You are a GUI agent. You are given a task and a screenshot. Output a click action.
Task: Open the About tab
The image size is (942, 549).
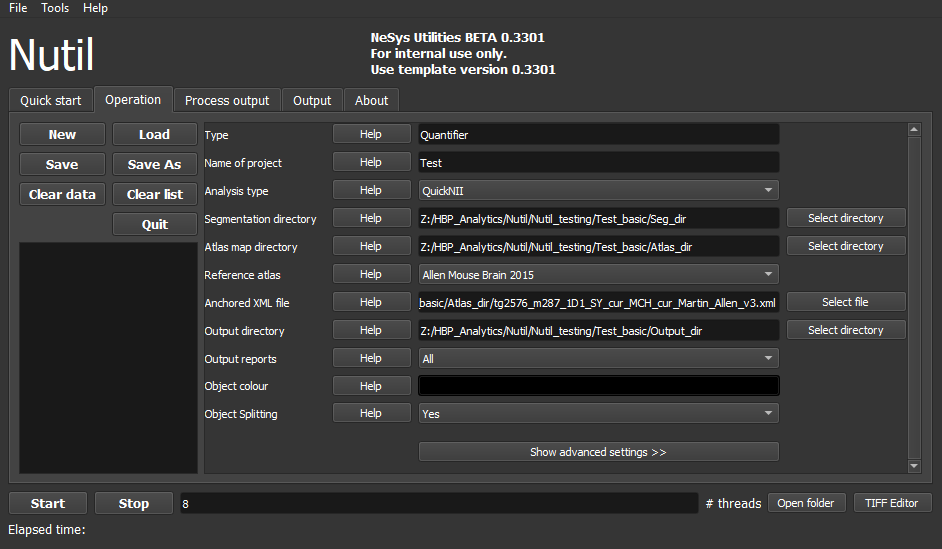point(371,101)
